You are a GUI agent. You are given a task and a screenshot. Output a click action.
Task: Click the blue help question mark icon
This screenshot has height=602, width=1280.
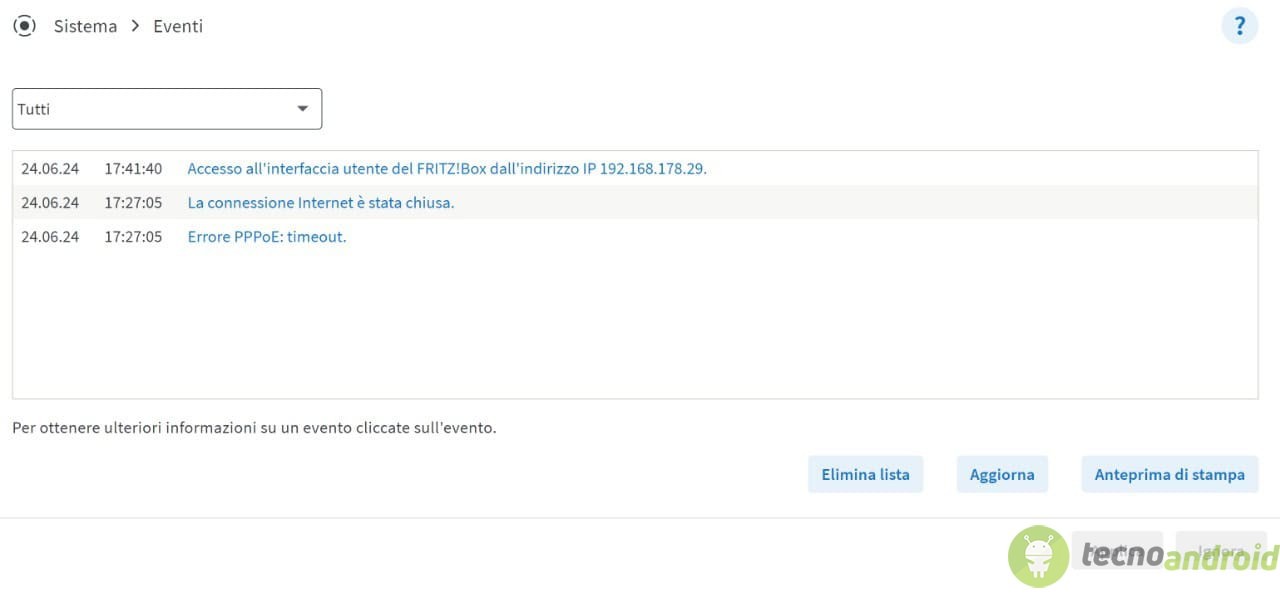tap(1239, 26)
